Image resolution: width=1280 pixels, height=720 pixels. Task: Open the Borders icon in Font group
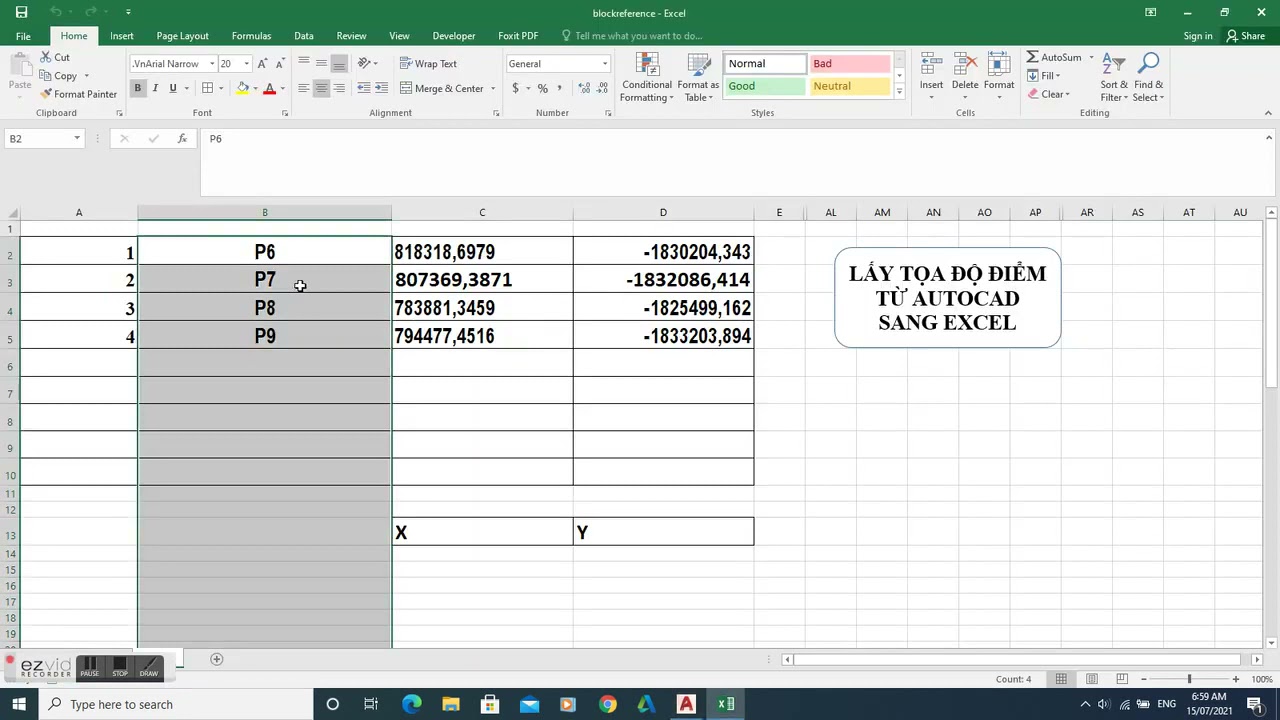click(x=207, y=88)
